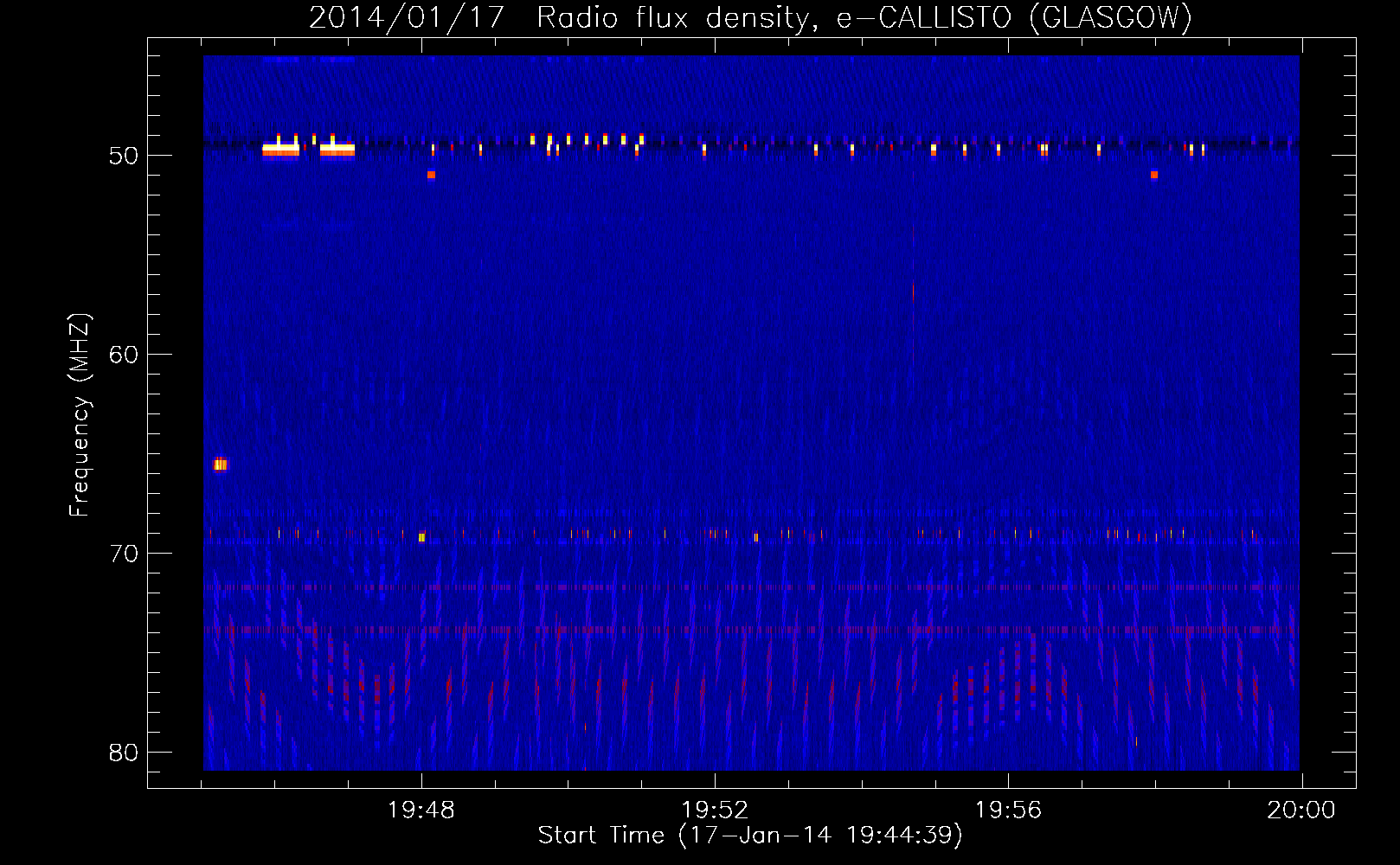Click the 80 frequency tick label
1400x865 pixels.
(x=124, y=753)
